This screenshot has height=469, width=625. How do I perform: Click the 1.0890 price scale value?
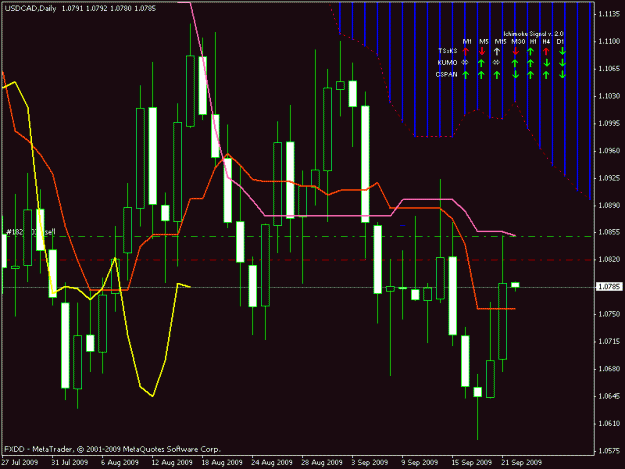click(x=609, y=205)
